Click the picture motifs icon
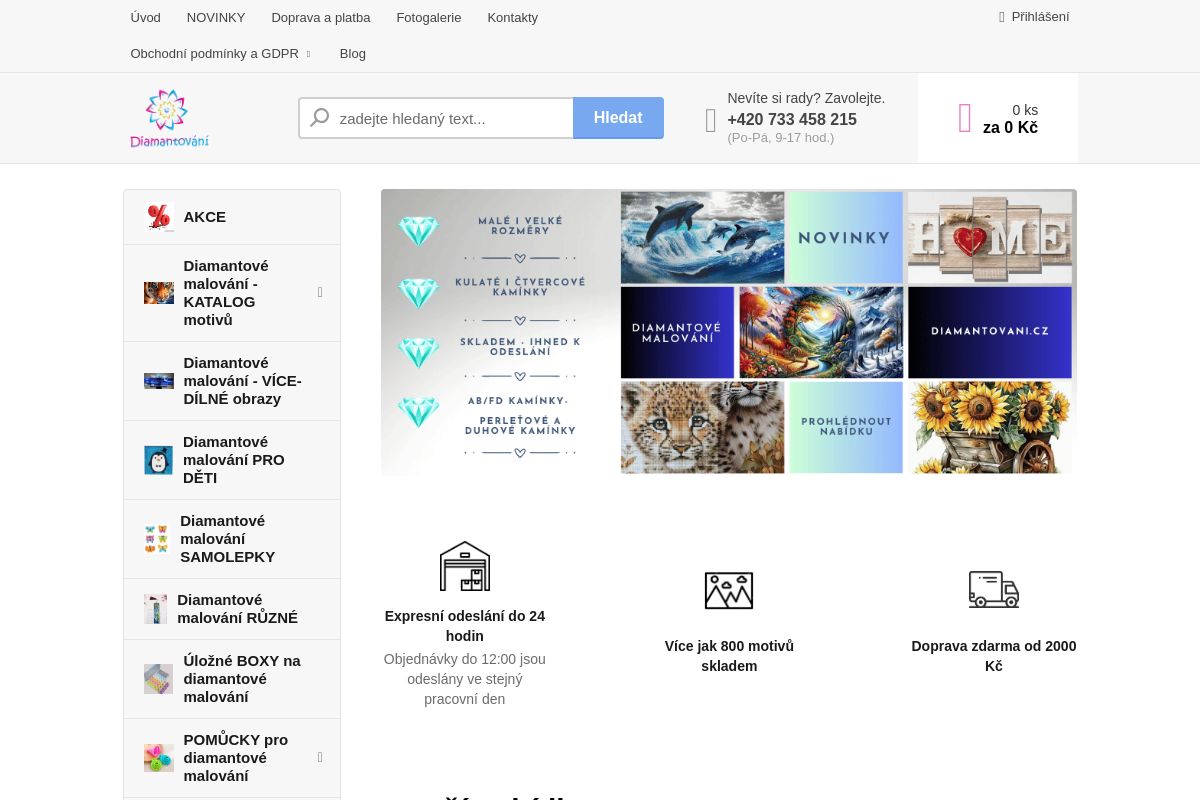The image size is (1200, 800). click(728, 590)
